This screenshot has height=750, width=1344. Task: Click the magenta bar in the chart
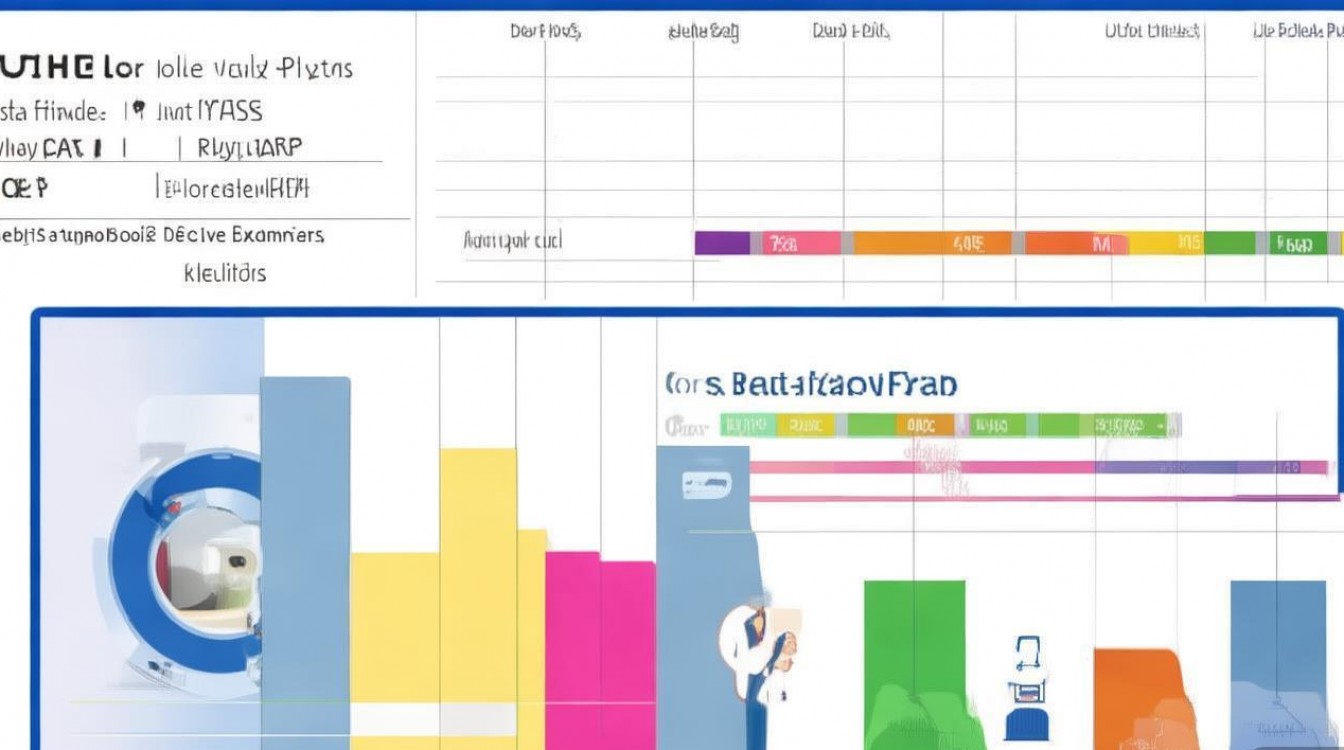(x=600, y=650)
